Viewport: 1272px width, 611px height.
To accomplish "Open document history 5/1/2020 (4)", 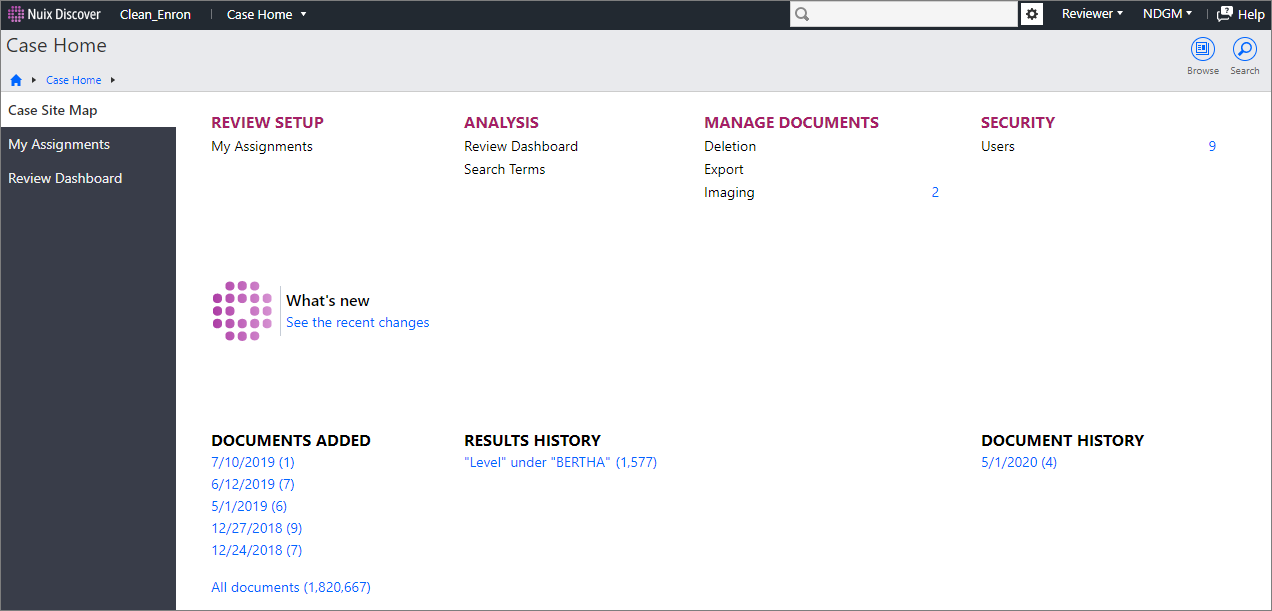I will (1019, 462).
